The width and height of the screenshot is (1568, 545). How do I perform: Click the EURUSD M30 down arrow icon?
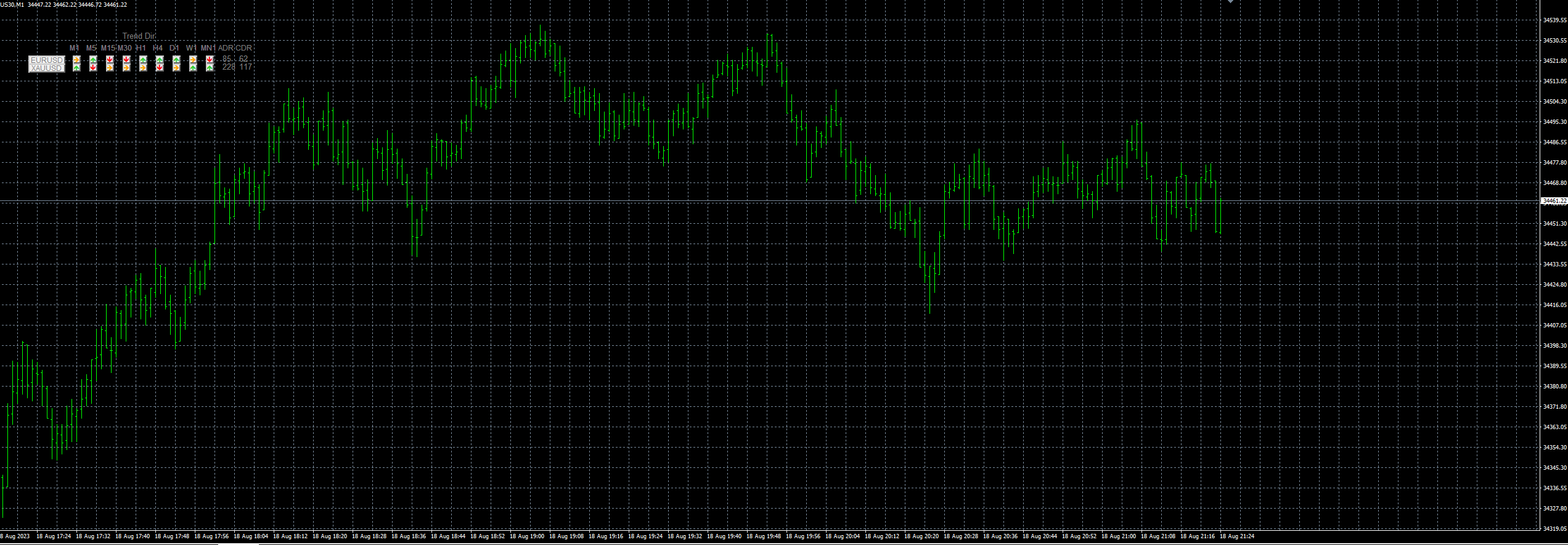[x=126, y=60]
